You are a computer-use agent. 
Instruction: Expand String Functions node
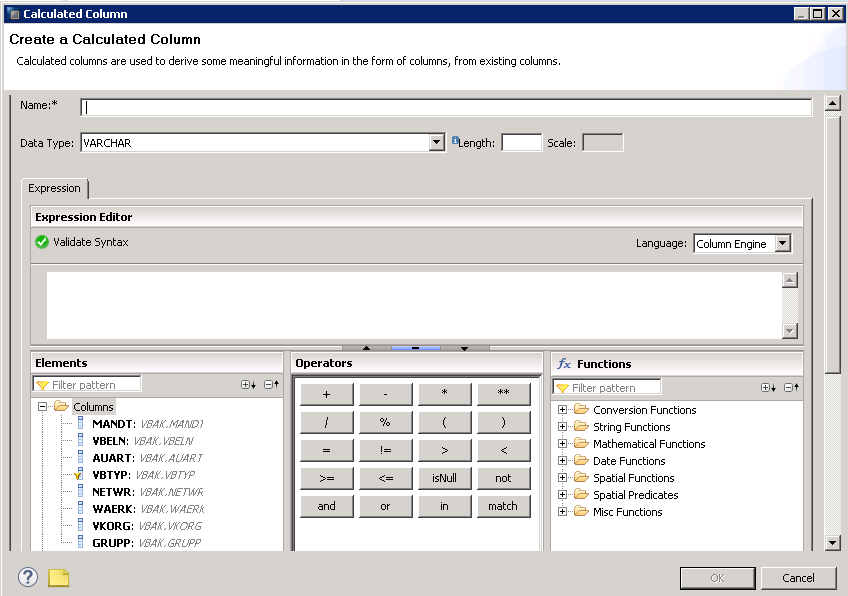562,426
